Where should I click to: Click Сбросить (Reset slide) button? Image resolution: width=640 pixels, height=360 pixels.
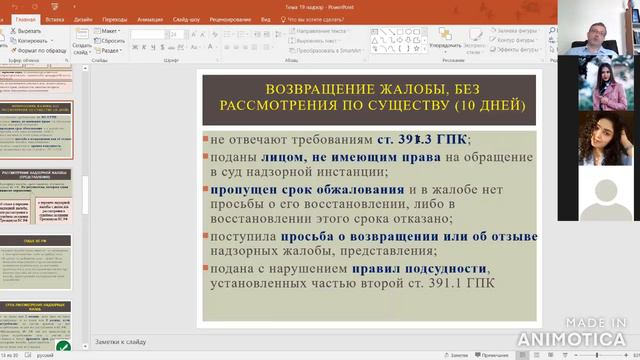[109, 41]
